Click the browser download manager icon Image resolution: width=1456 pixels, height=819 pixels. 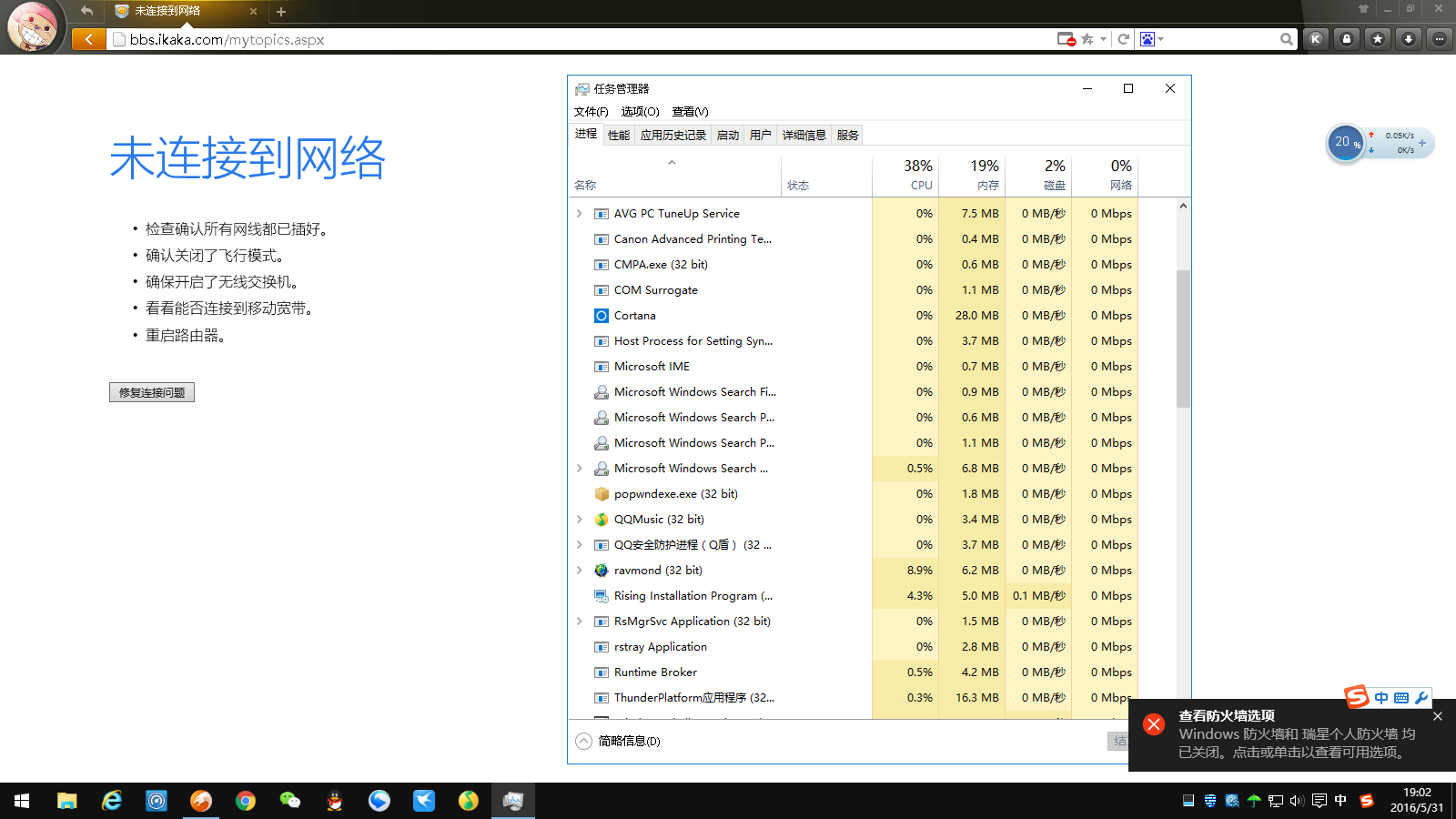tap(1409, 39)
